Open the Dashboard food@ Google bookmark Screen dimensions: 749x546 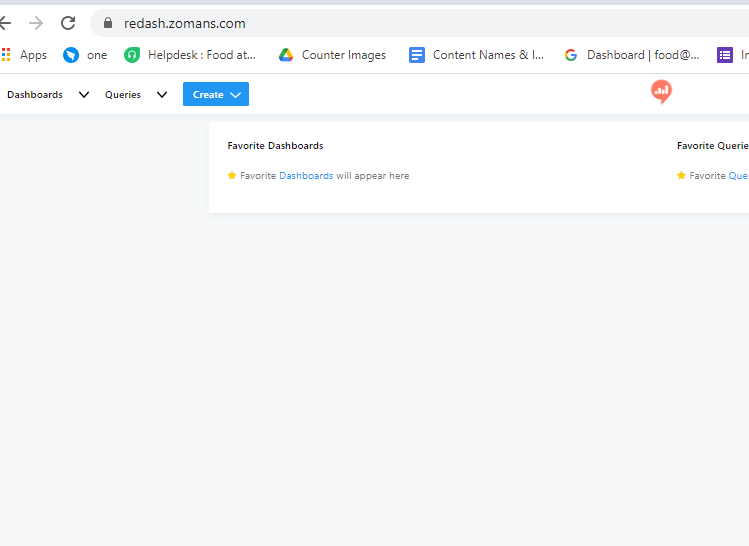point(631,55)
